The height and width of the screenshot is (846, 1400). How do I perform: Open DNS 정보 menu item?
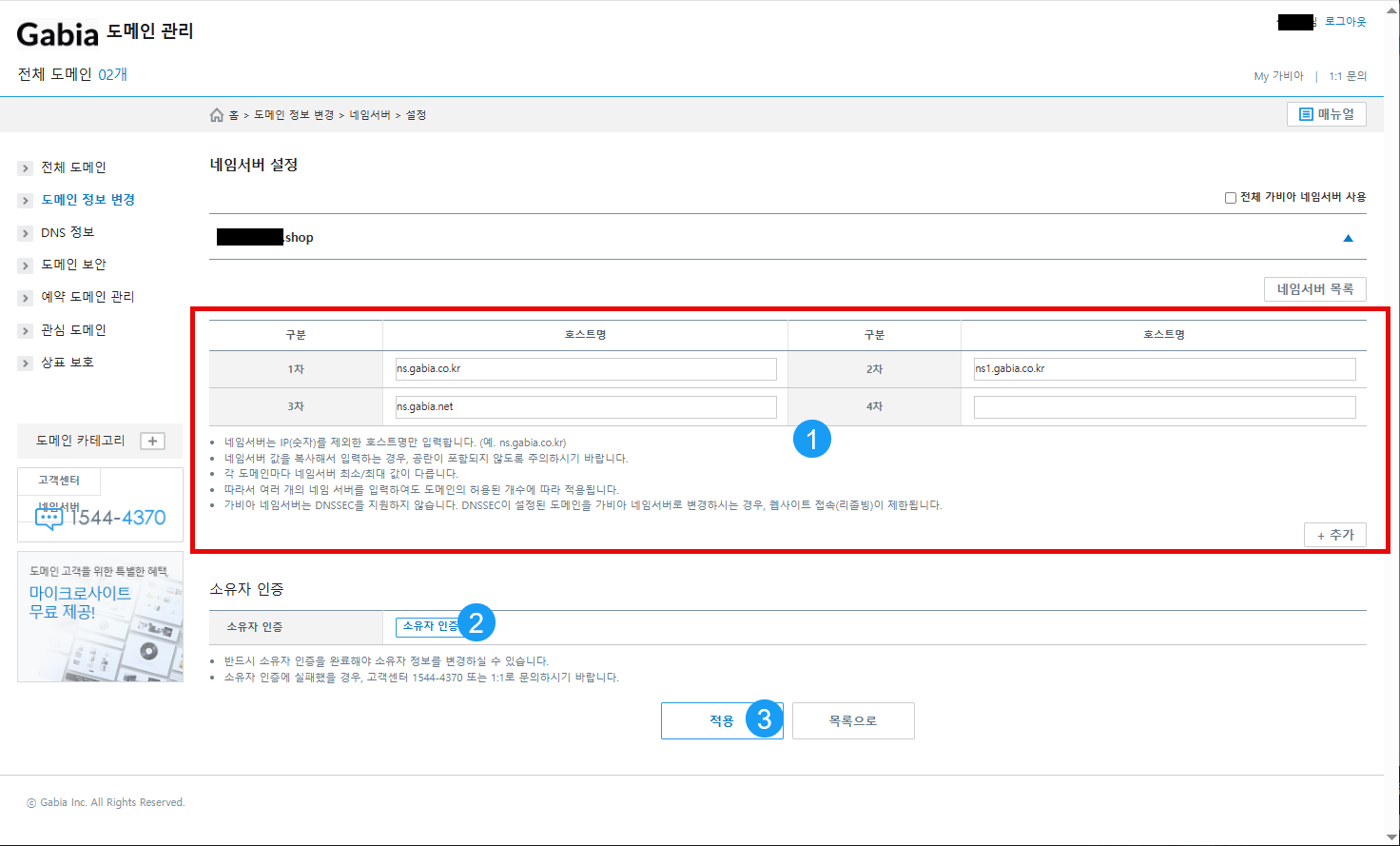click(x=68, y=232)
